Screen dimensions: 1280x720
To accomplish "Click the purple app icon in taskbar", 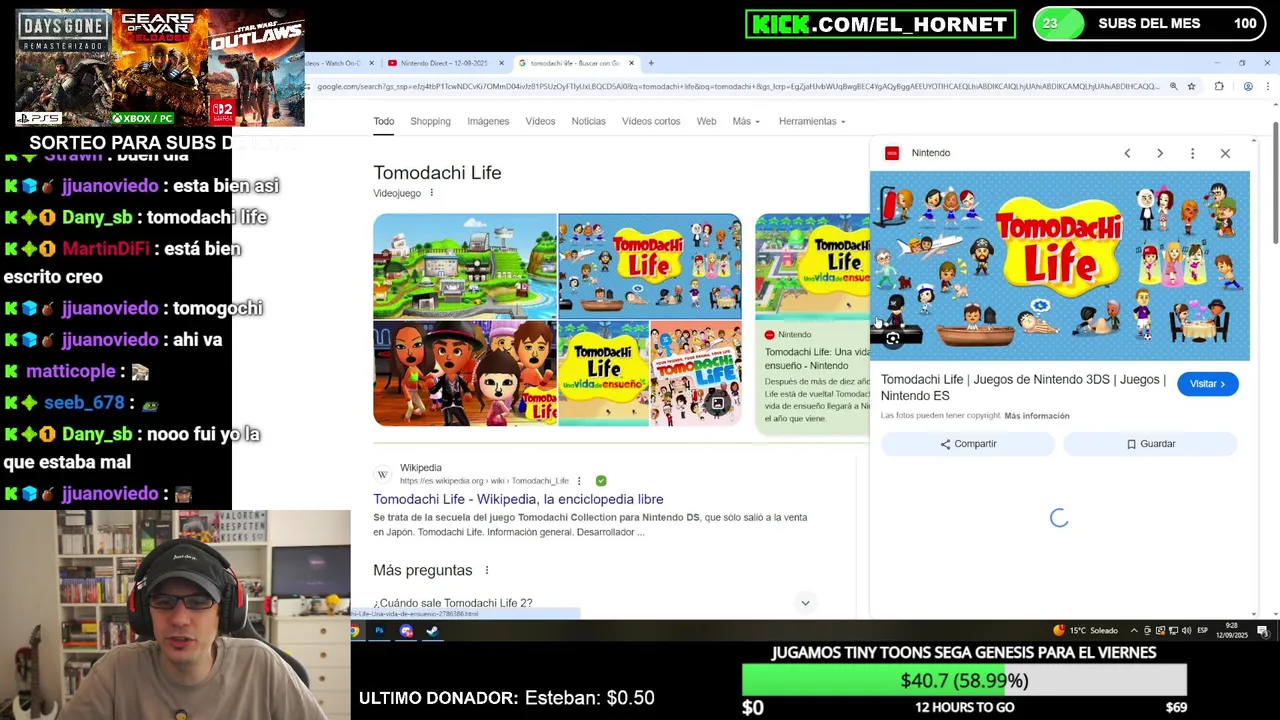I will pos(406,631).
